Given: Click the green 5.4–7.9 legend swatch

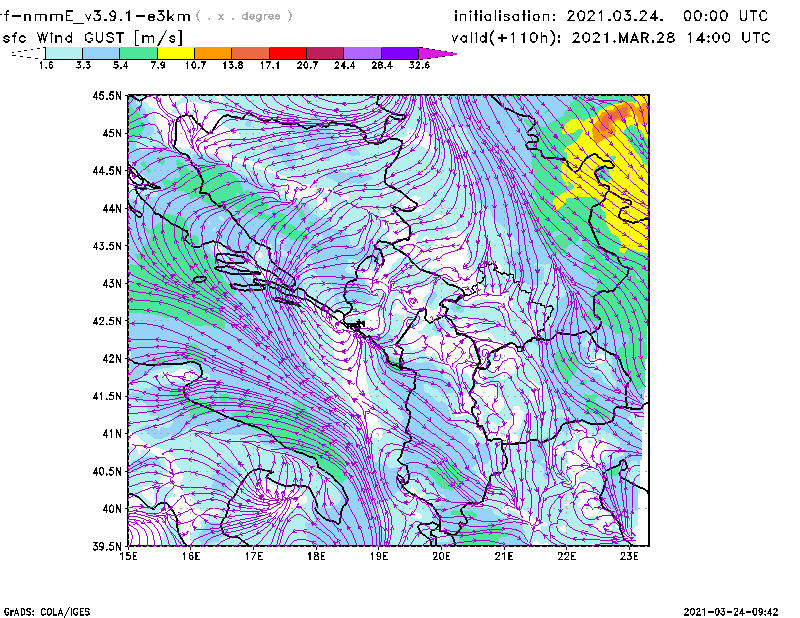Looking at the screenshot, I should click(x=138, y=53).
